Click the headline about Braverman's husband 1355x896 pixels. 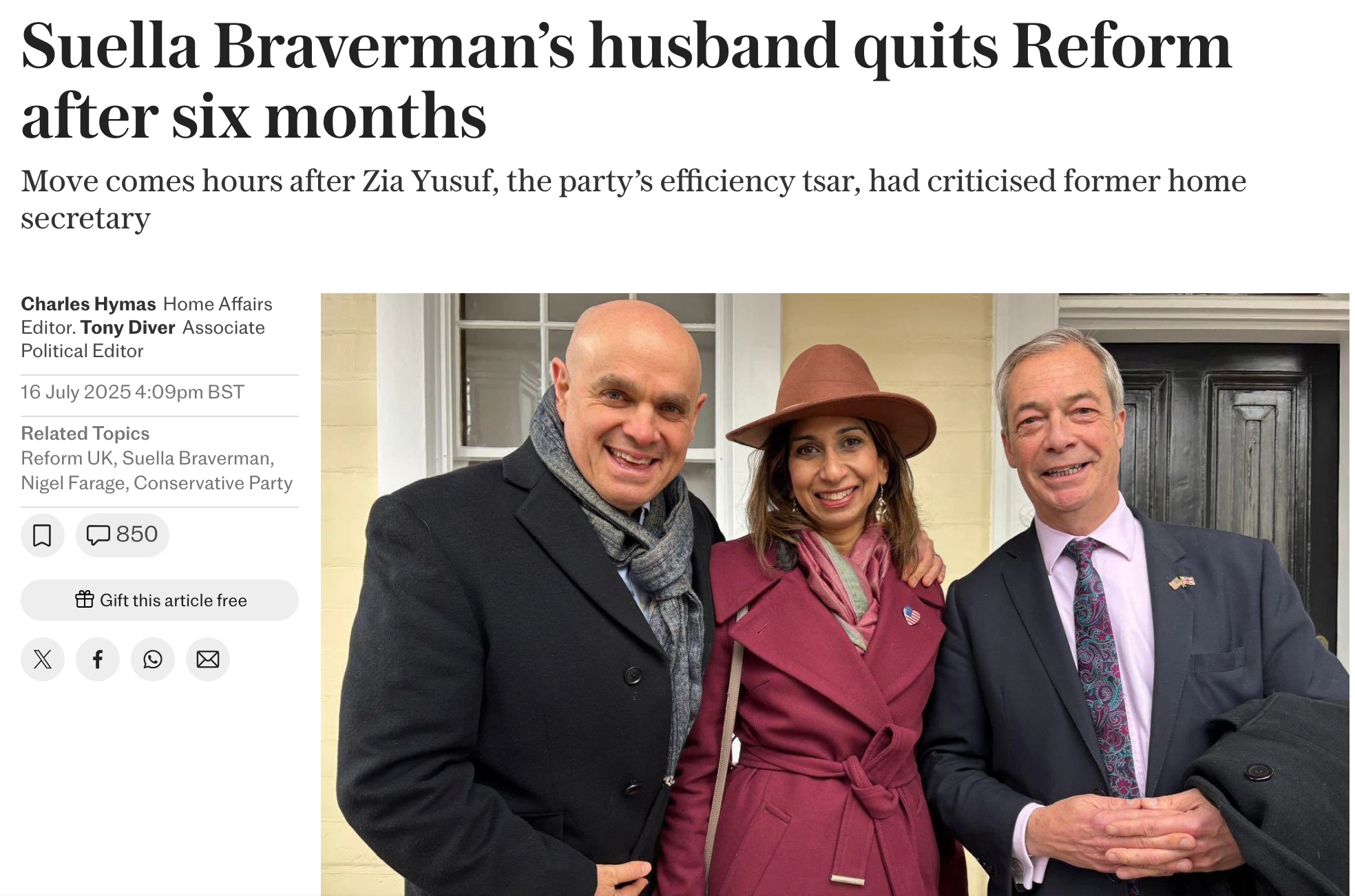[626, 80]
